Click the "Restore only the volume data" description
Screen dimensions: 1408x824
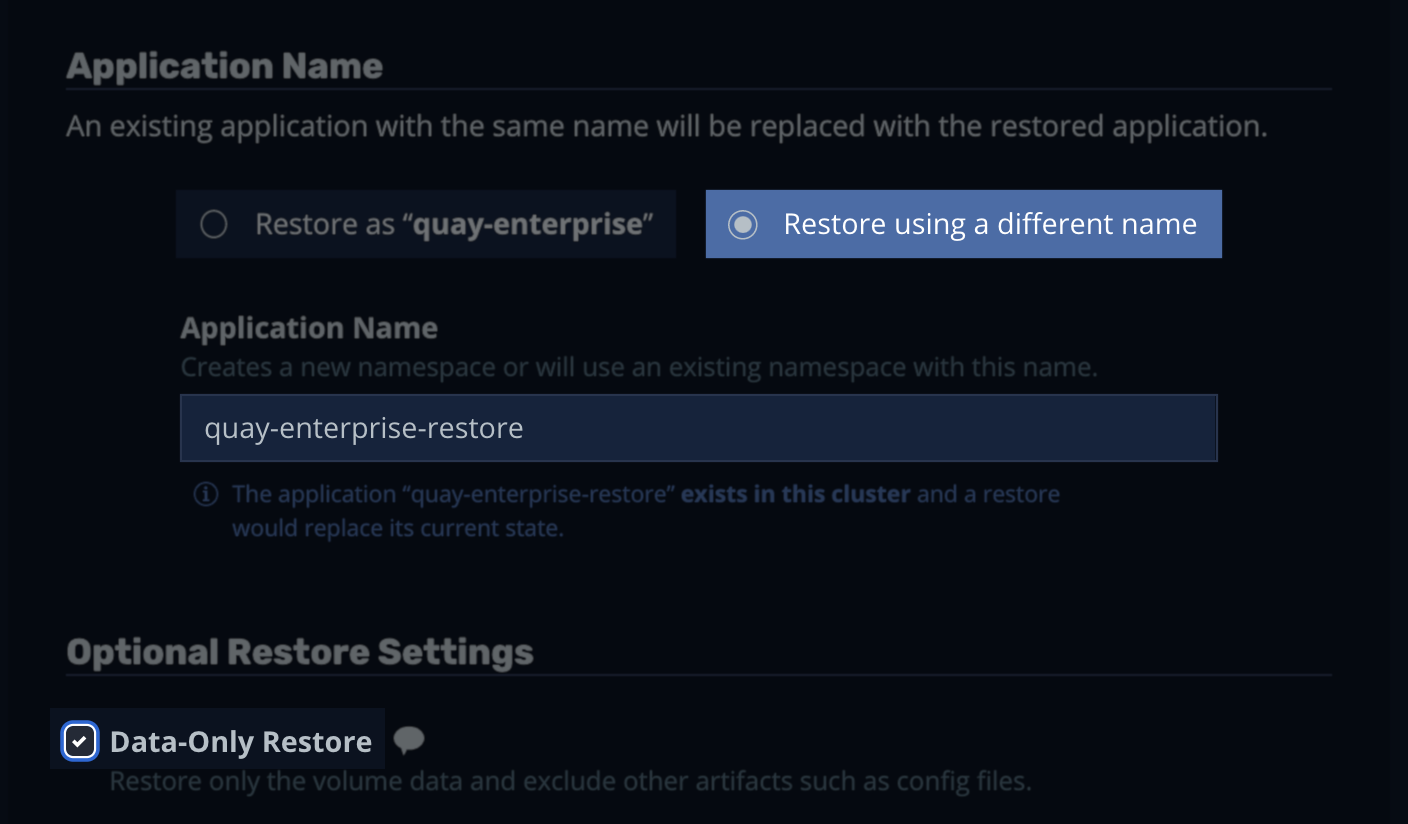click(x=570, y=780)
